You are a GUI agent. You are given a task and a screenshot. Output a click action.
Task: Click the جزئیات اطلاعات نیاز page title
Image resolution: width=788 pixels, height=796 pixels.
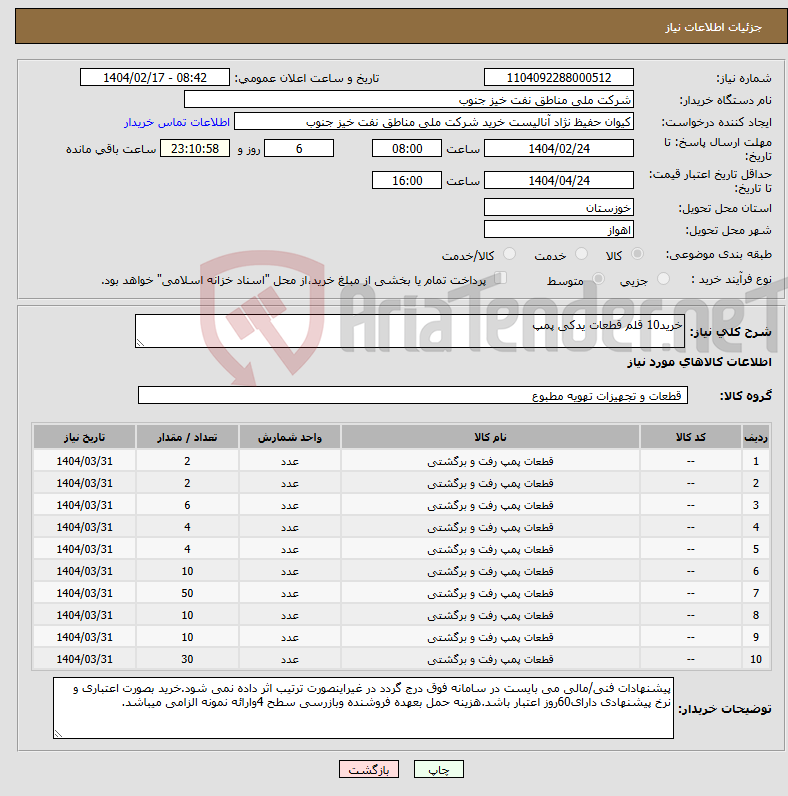pyautogui.click(x=713, y=27)
